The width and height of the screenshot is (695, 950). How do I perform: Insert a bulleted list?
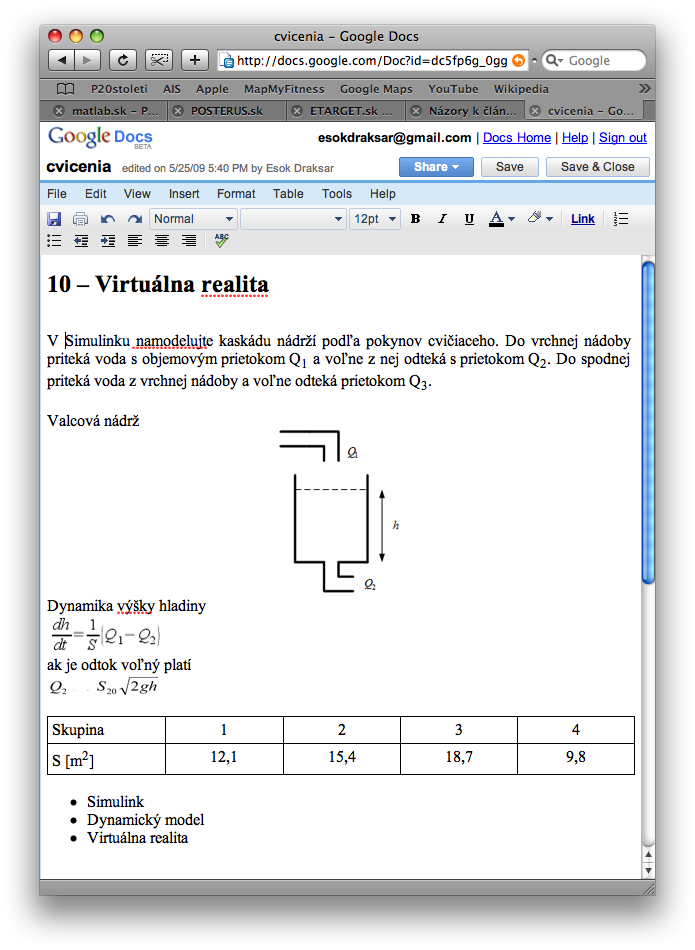(x=54, y=241)
